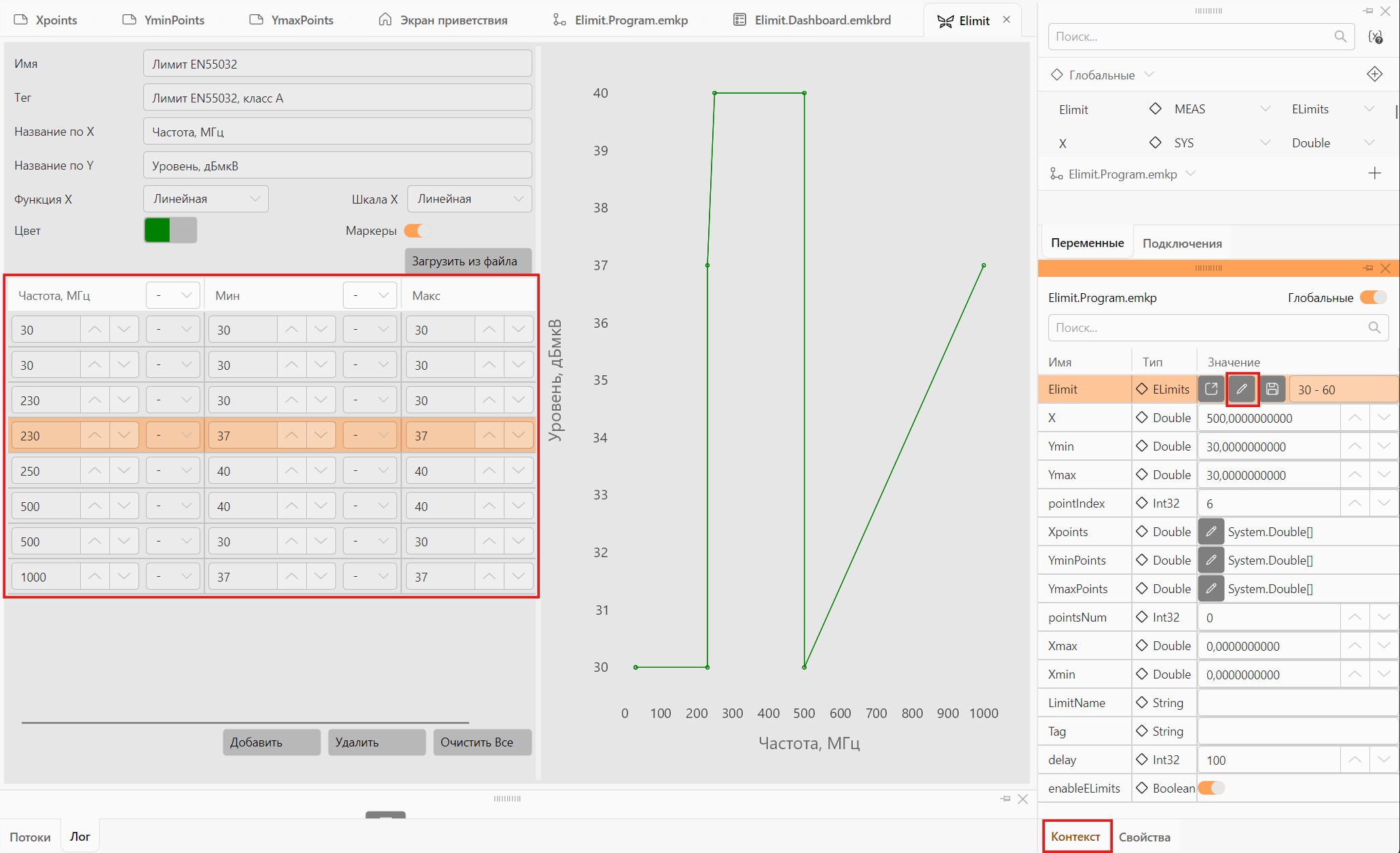Edit the Xpoints array with pencil icon

click(x=1211, y=531)
